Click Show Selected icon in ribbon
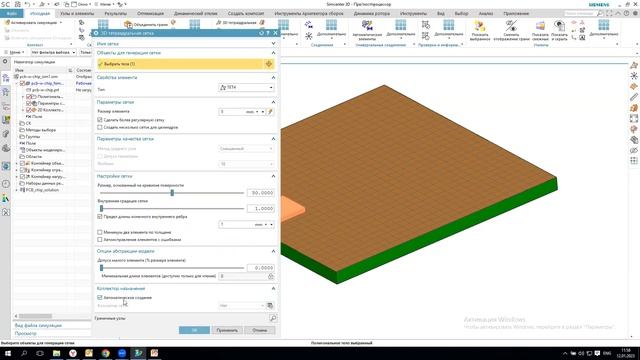The height and width of the screenshot is (360, 640). click(x=480, y=27)
